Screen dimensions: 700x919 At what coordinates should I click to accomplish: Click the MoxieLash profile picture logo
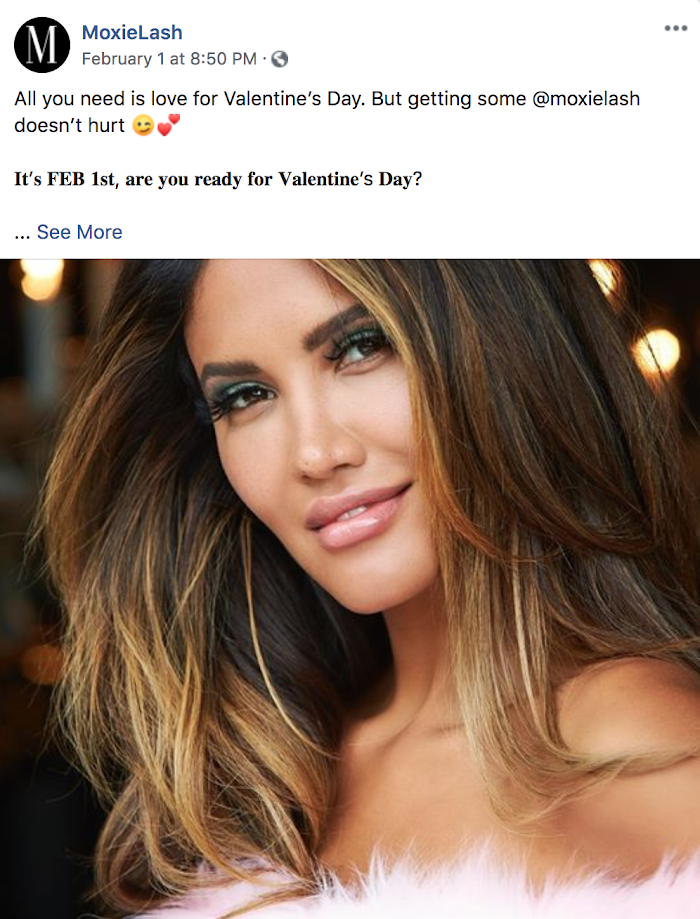(x=42, y=45)
